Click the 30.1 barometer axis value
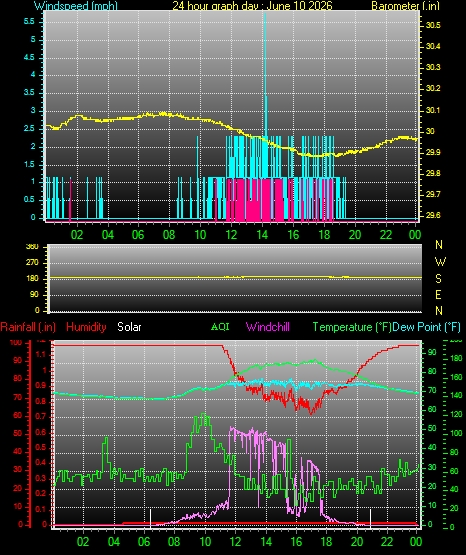The width and height of the screenshot is (466, 555). [x=433, y=110]
